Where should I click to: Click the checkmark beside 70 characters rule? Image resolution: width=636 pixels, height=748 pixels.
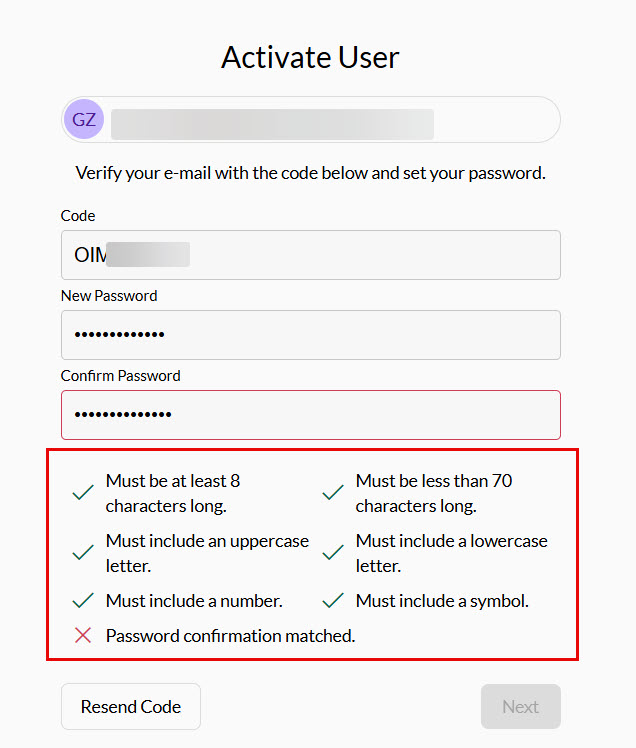[333, 493]
